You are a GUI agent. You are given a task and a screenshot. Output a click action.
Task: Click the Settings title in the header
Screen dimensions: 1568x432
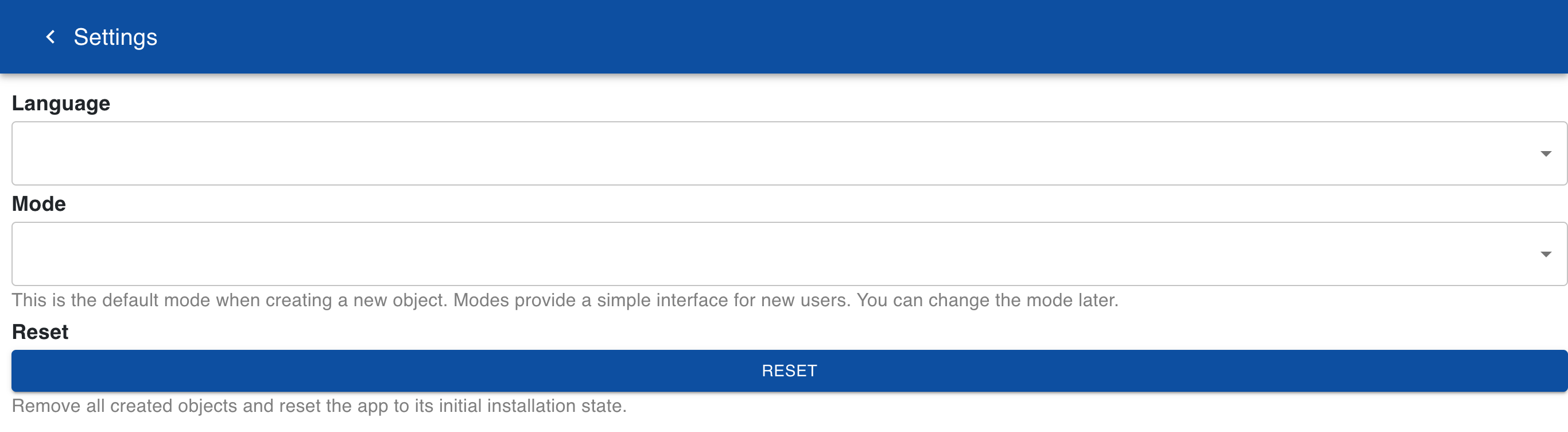[x=115, y=37]
